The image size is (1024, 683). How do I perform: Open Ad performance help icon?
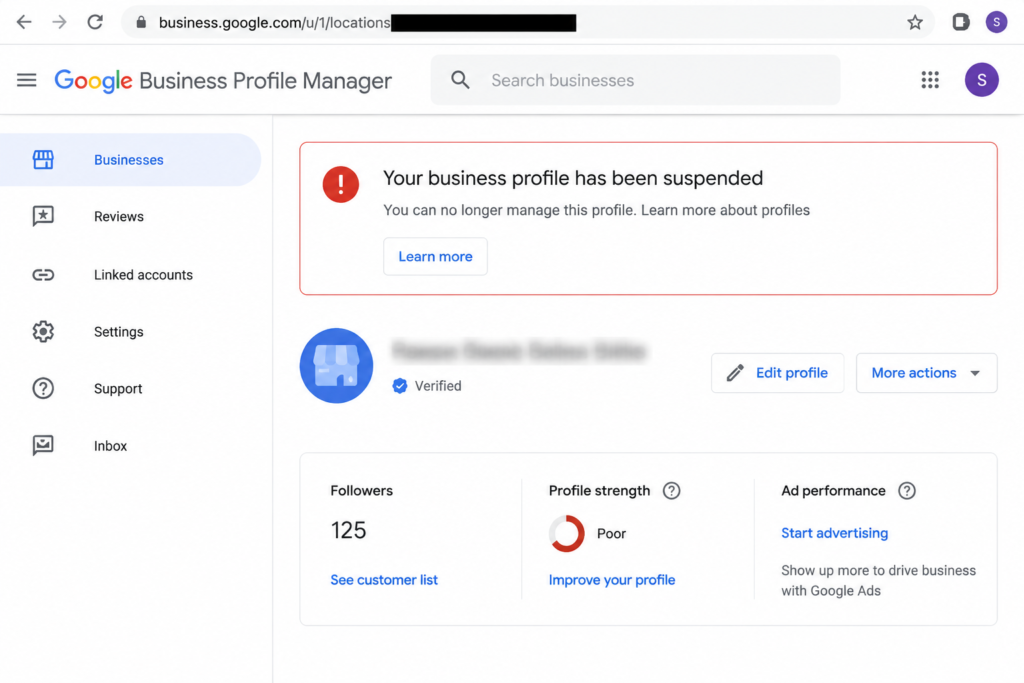pyautogui.click(x=906, y=491)
